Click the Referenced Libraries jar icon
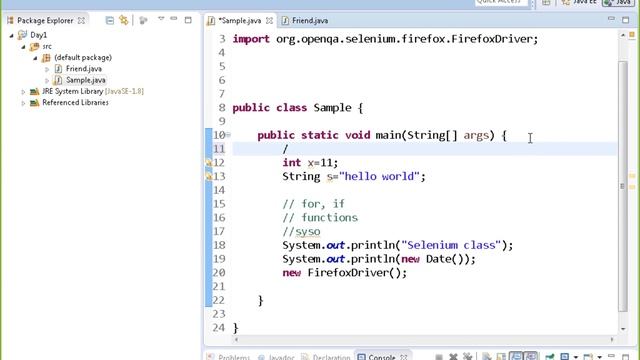The width and height of the screenshot is (640, 360). coord(35,102)
